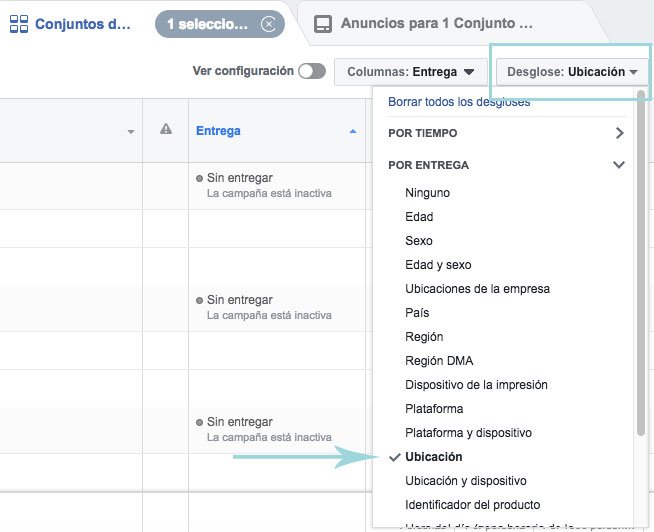The width and height of the screenshot is (654, 532).
Task: Expand the POR TIEMPO section
Action: point(506,133)
